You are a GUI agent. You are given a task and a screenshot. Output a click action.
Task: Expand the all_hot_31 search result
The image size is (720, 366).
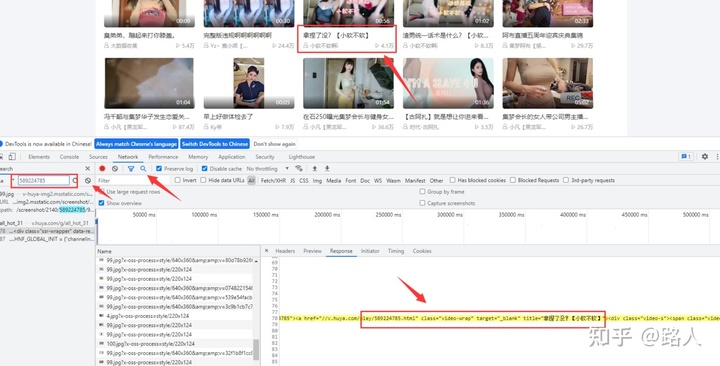click(12, 223)
